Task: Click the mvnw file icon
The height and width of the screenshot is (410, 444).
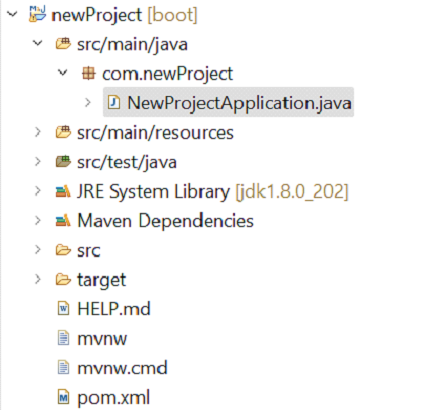Action: (63, 338)
